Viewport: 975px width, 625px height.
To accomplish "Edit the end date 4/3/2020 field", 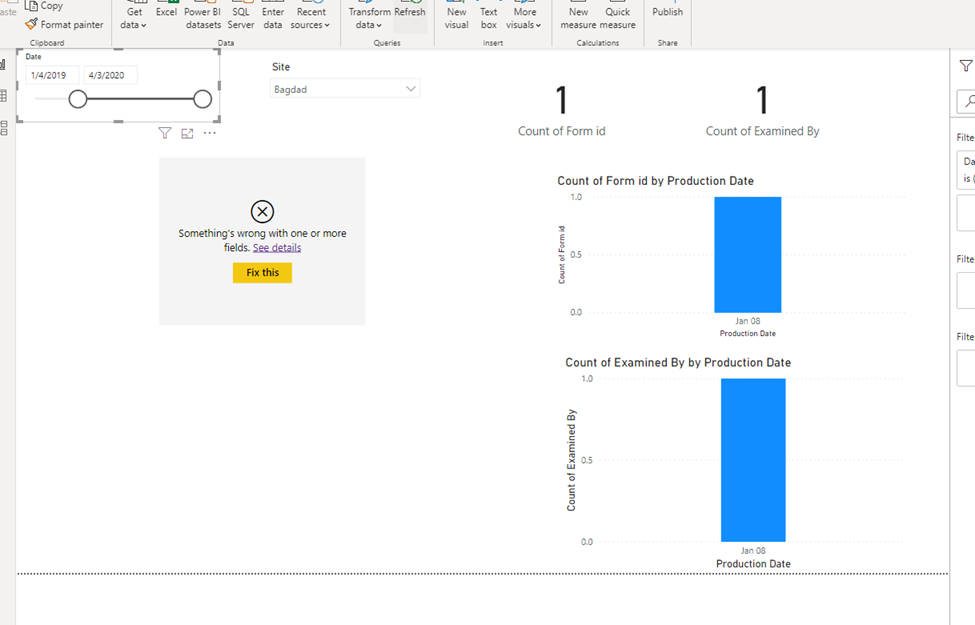I will coord(111,75).
